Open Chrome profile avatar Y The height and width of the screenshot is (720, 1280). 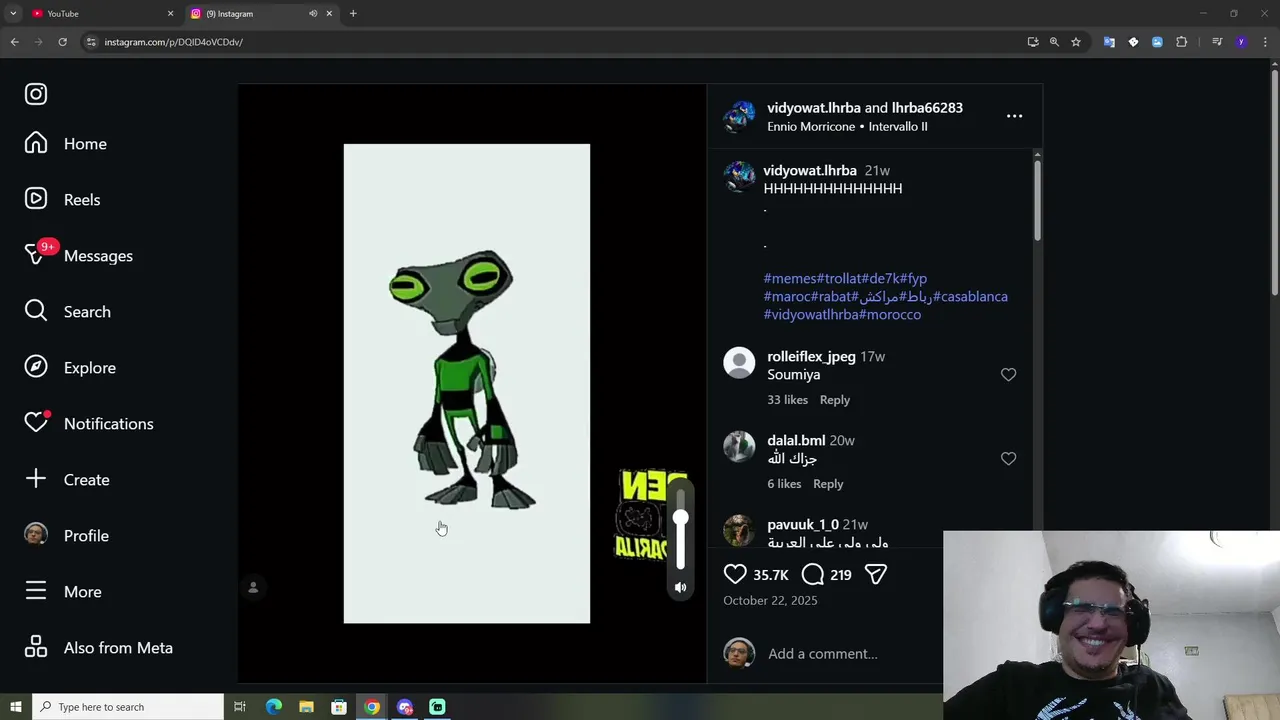point(1241,42)
